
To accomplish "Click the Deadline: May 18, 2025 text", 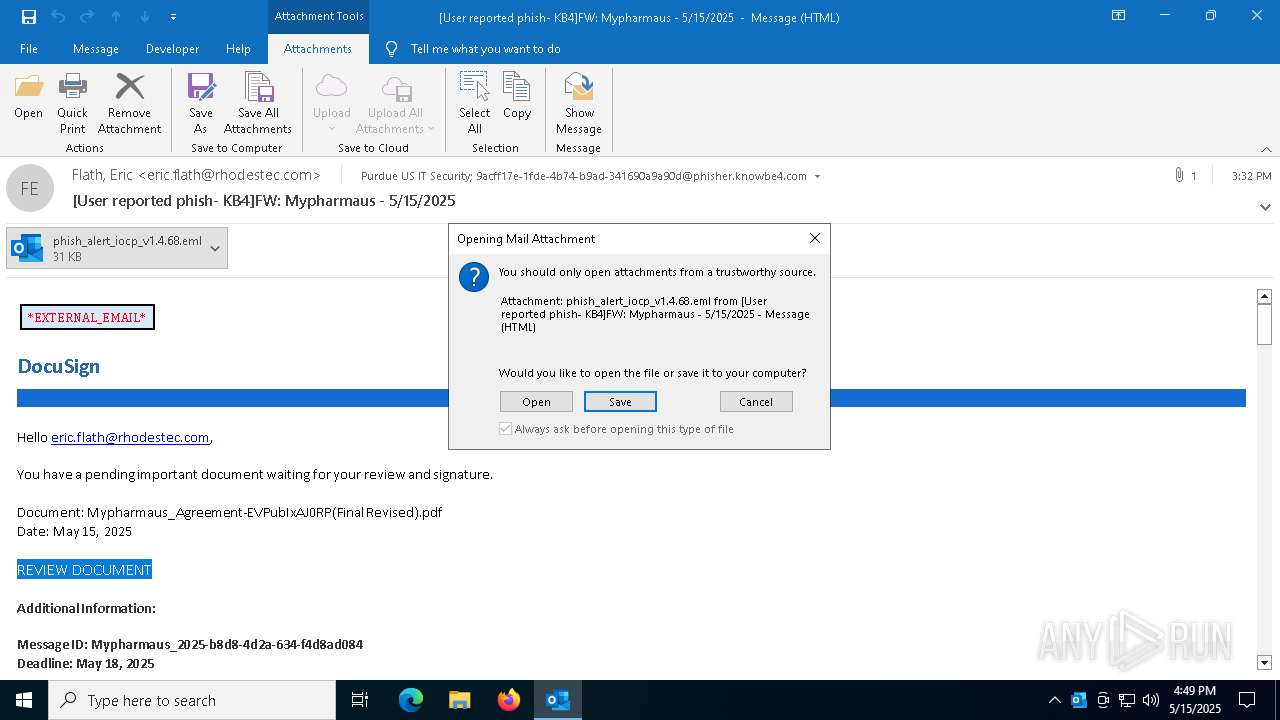I will (x=86, y=663).
